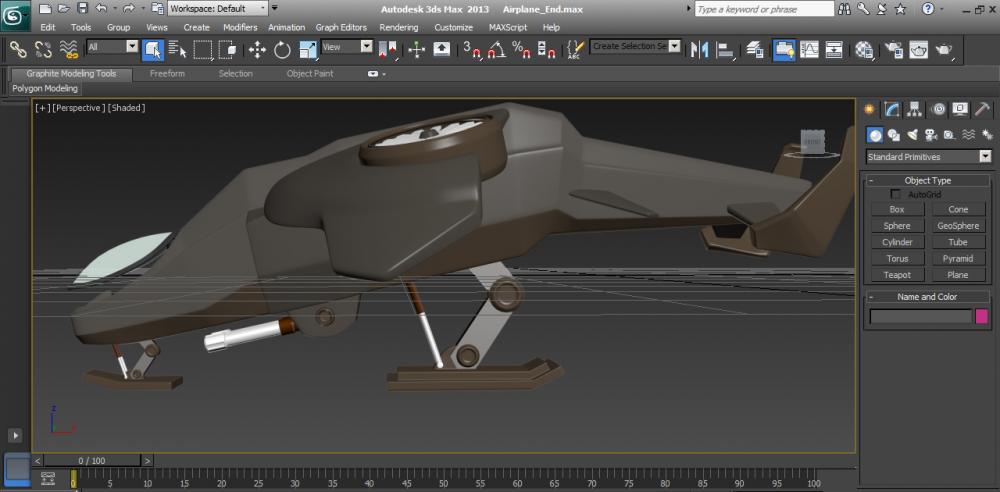Toggle the Select Object tool
1000x492 pixels.
(153, 49)
